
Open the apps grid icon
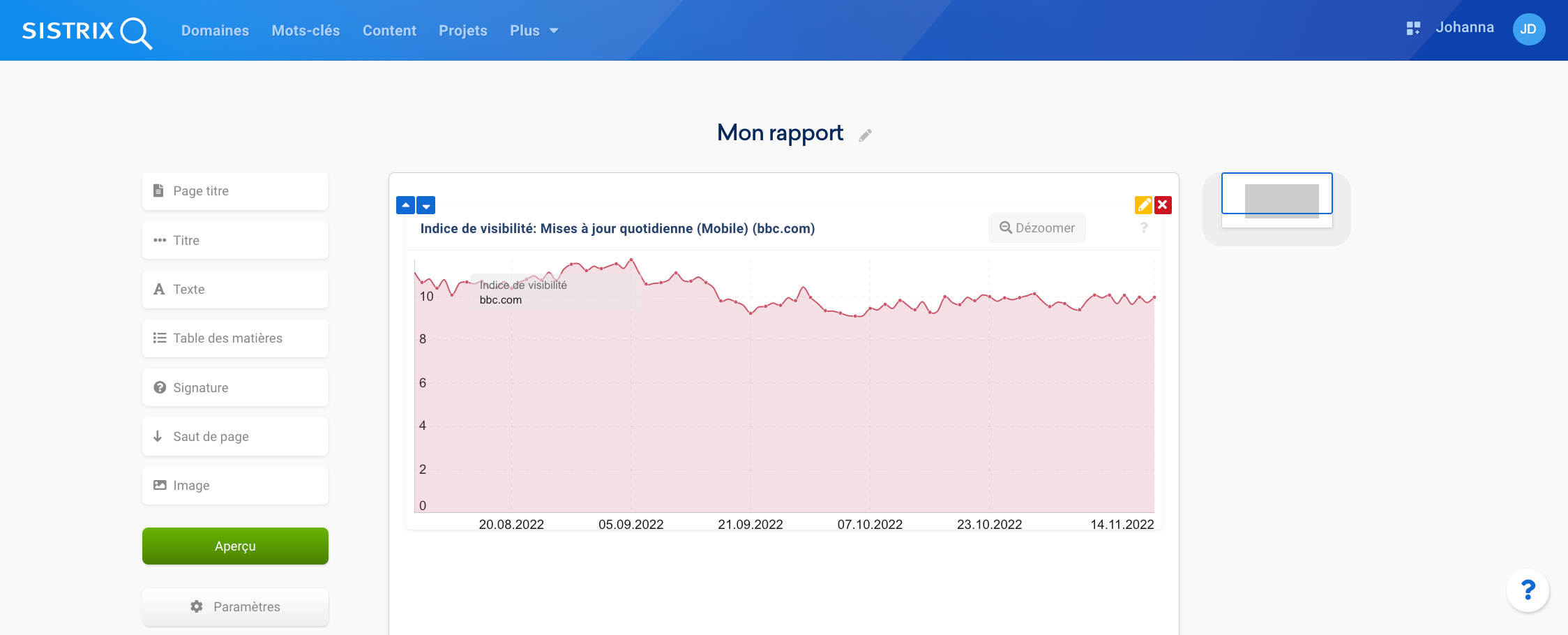click(x=1413, y=28)
